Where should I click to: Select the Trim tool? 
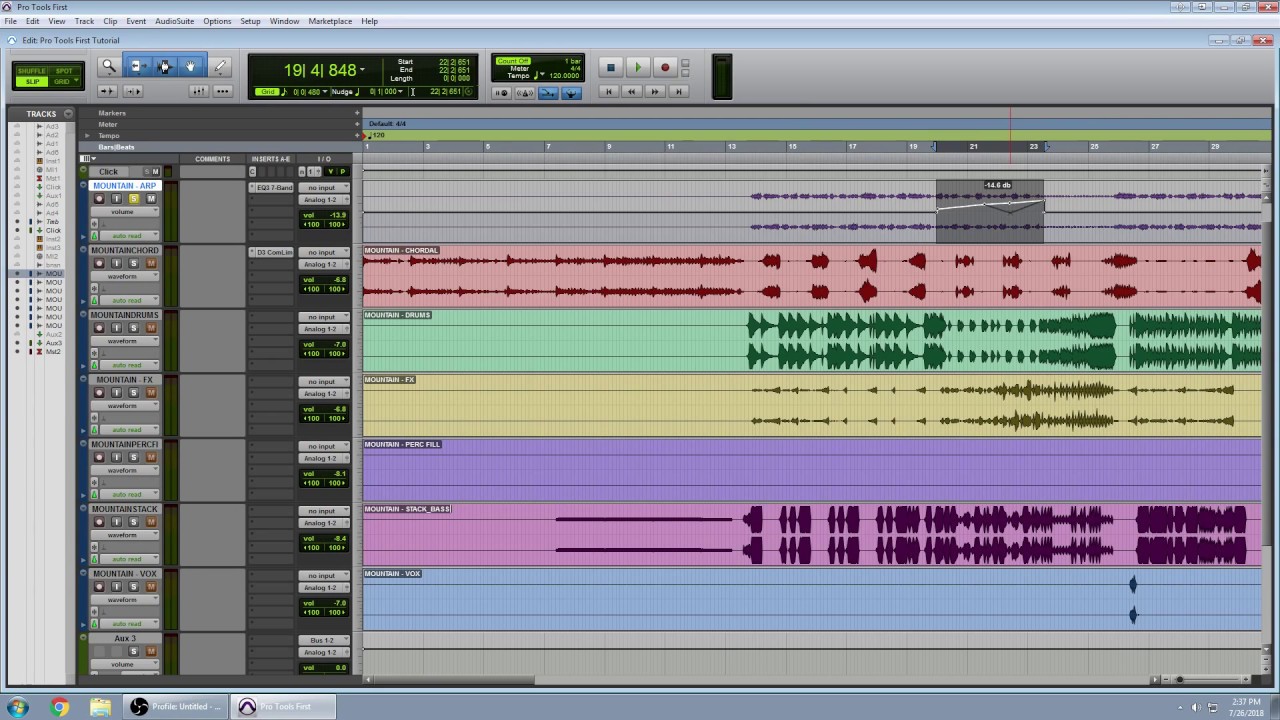tap(138, 67)
